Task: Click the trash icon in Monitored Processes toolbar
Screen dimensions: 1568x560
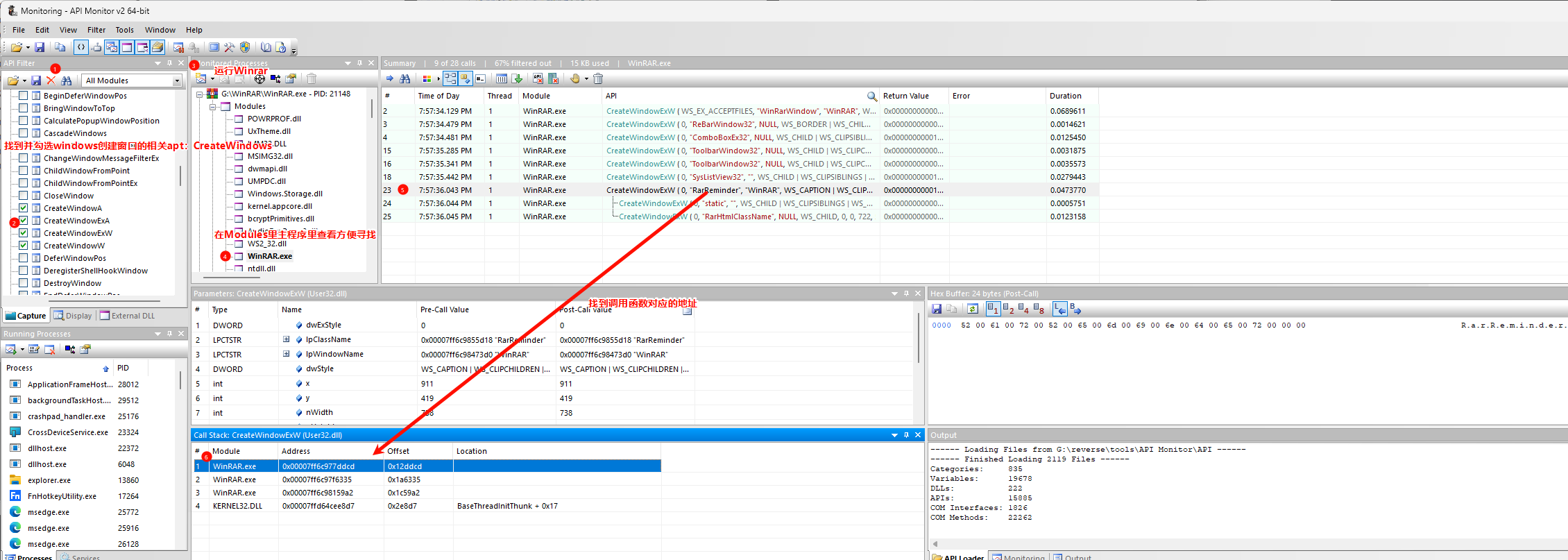Action: point(312,79)
